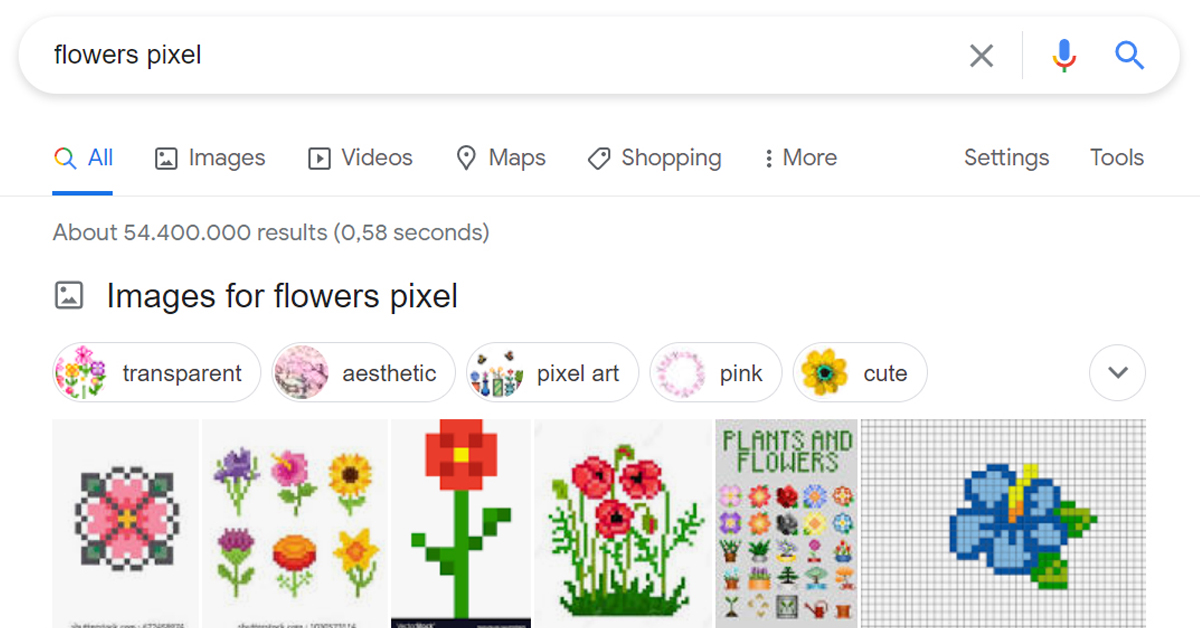Select the pink filter chip
Image resolution: width=1200 pixels, height=628 pixels.
tap(716, 373)
